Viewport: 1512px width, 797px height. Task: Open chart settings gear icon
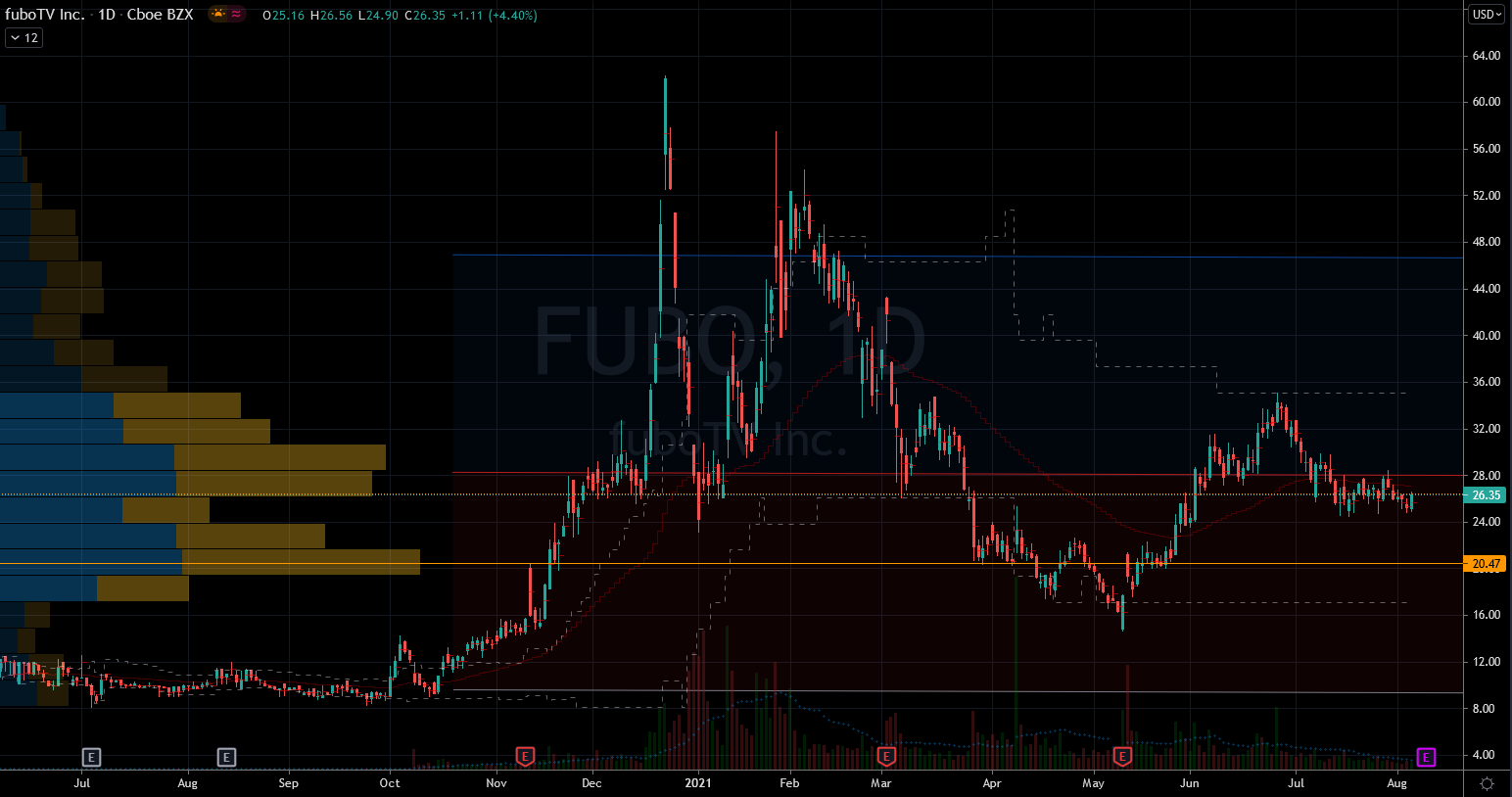(x=1487, y=783)
